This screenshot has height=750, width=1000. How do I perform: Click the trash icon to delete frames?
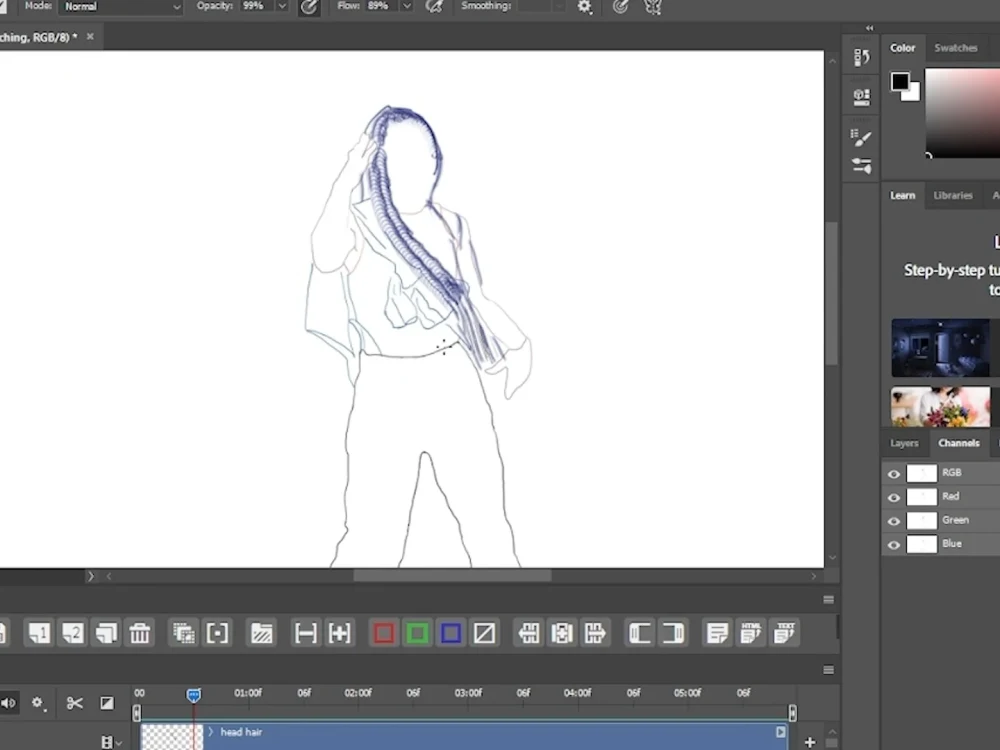tap(141, 633)
